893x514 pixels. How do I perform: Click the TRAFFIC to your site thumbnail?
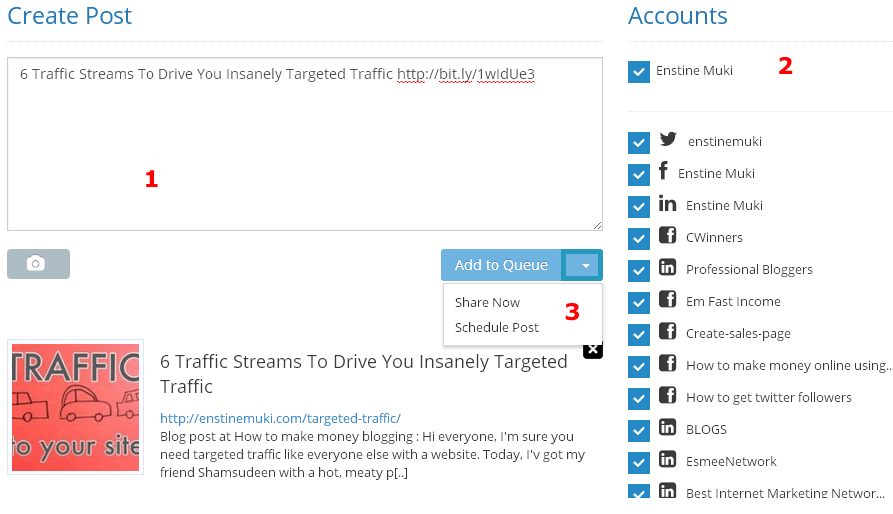click(x=75, y=407)
